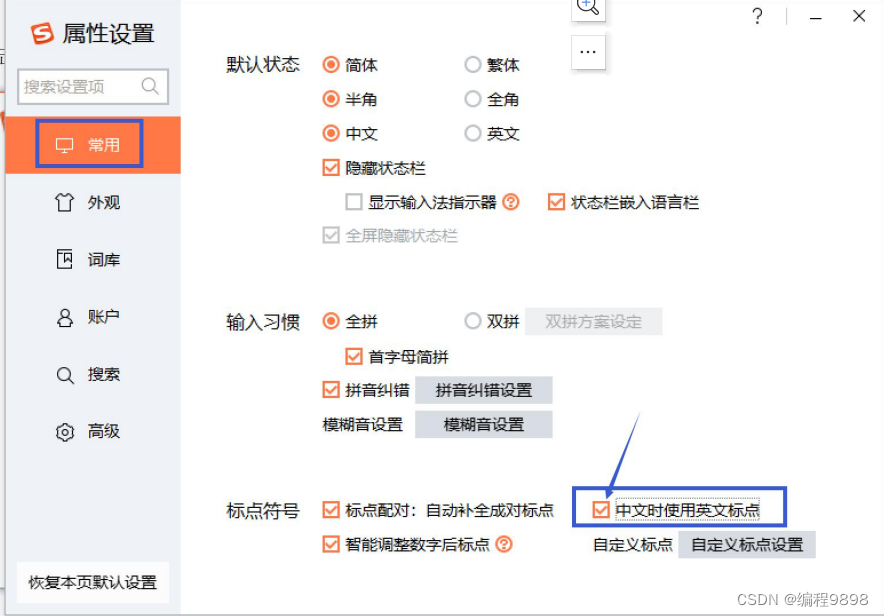The image size is (884, 616).
Task: Select the 繁体 radio option
Action: 472,65
